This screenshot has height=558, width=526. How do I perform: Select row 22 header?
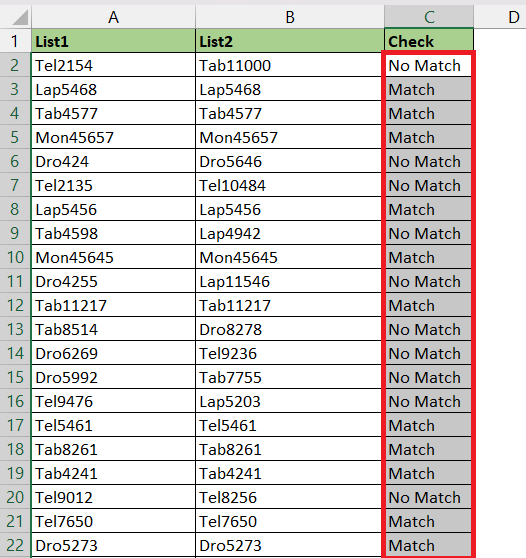(15, 545)
